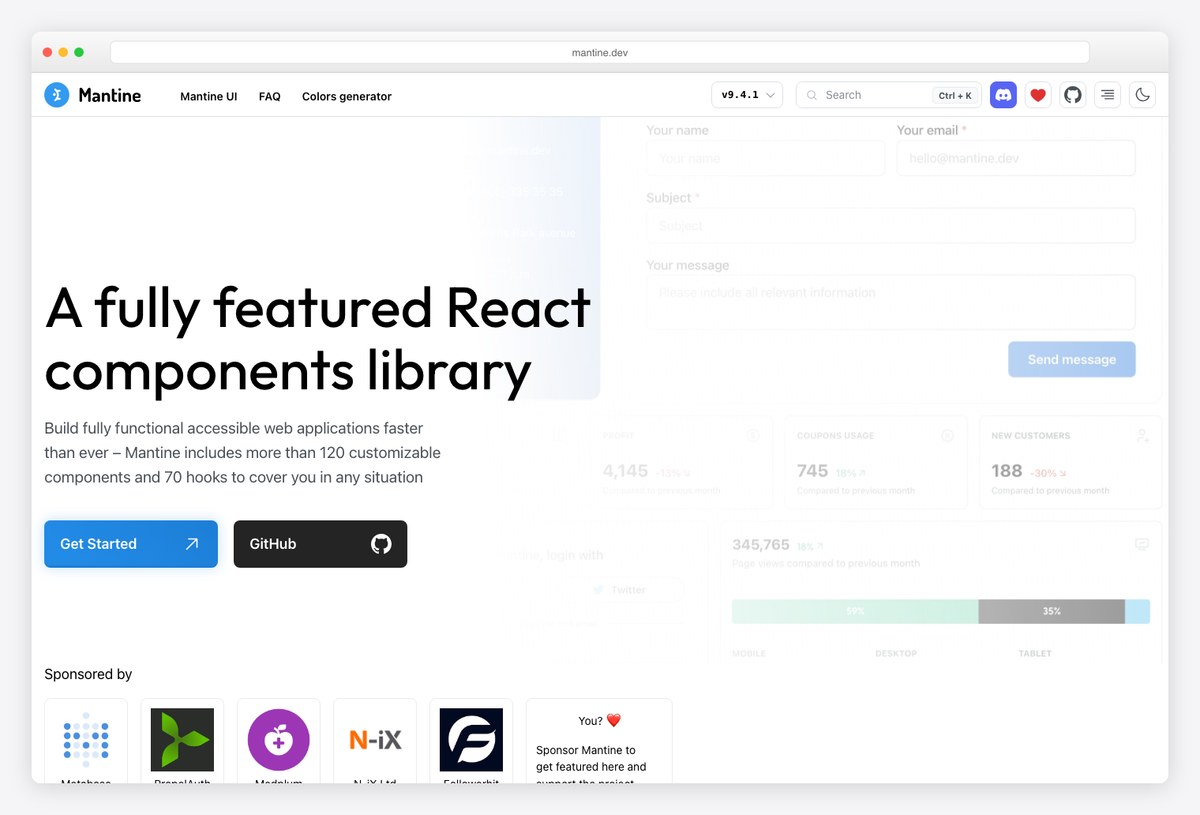Click the Subject input field
Viewport: 1200px width, 815px height.
tap(891, 225)
